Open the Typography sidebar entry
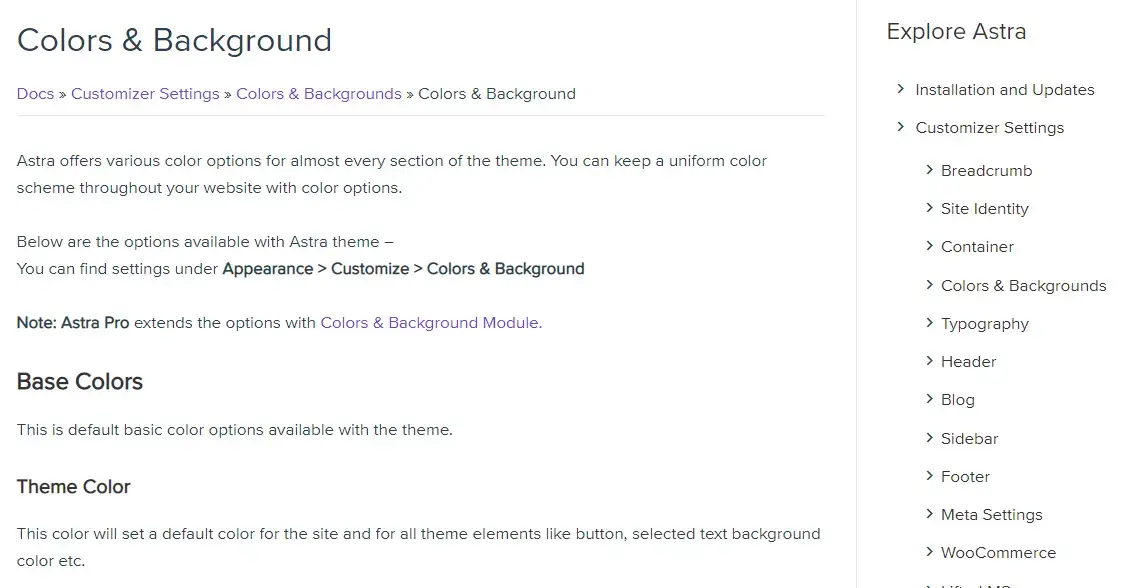This screenshot has width=1128, height=588. pyautogui.click(x=985, y=324)
